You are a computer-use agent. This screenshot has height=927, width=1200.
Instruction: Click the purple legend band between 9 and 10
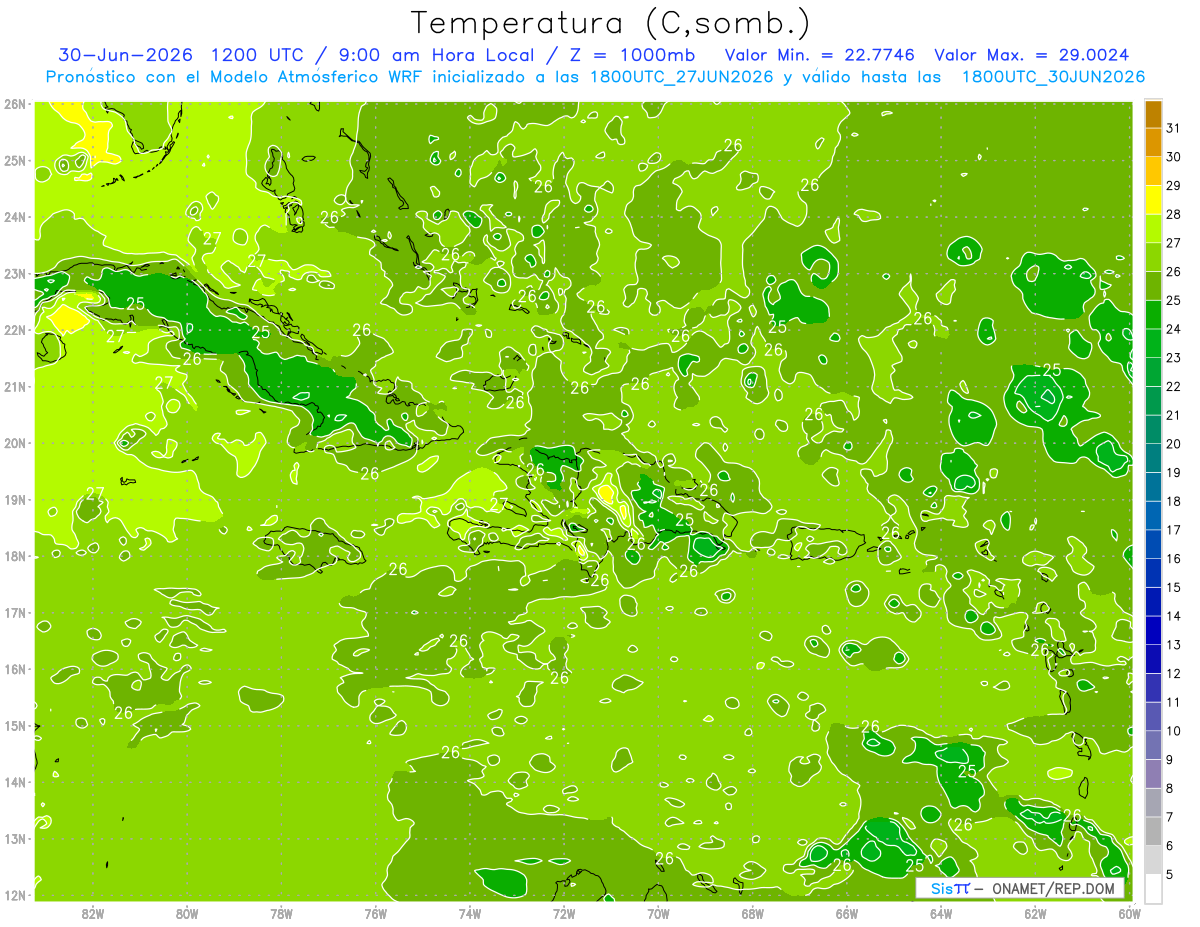tap(1153, 745)
